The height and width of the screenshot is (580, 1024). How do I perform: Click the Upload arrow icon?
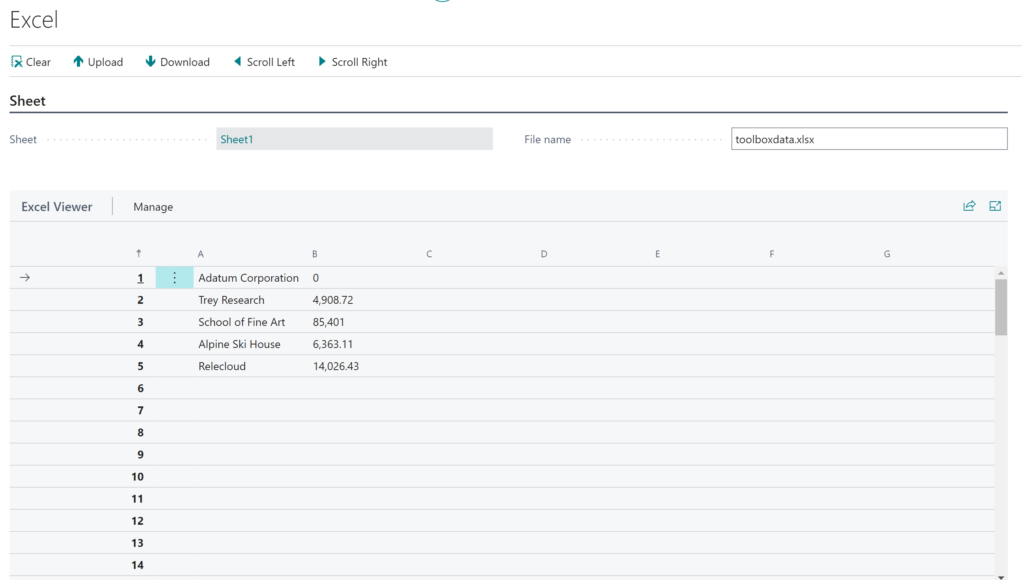(78, 61)
